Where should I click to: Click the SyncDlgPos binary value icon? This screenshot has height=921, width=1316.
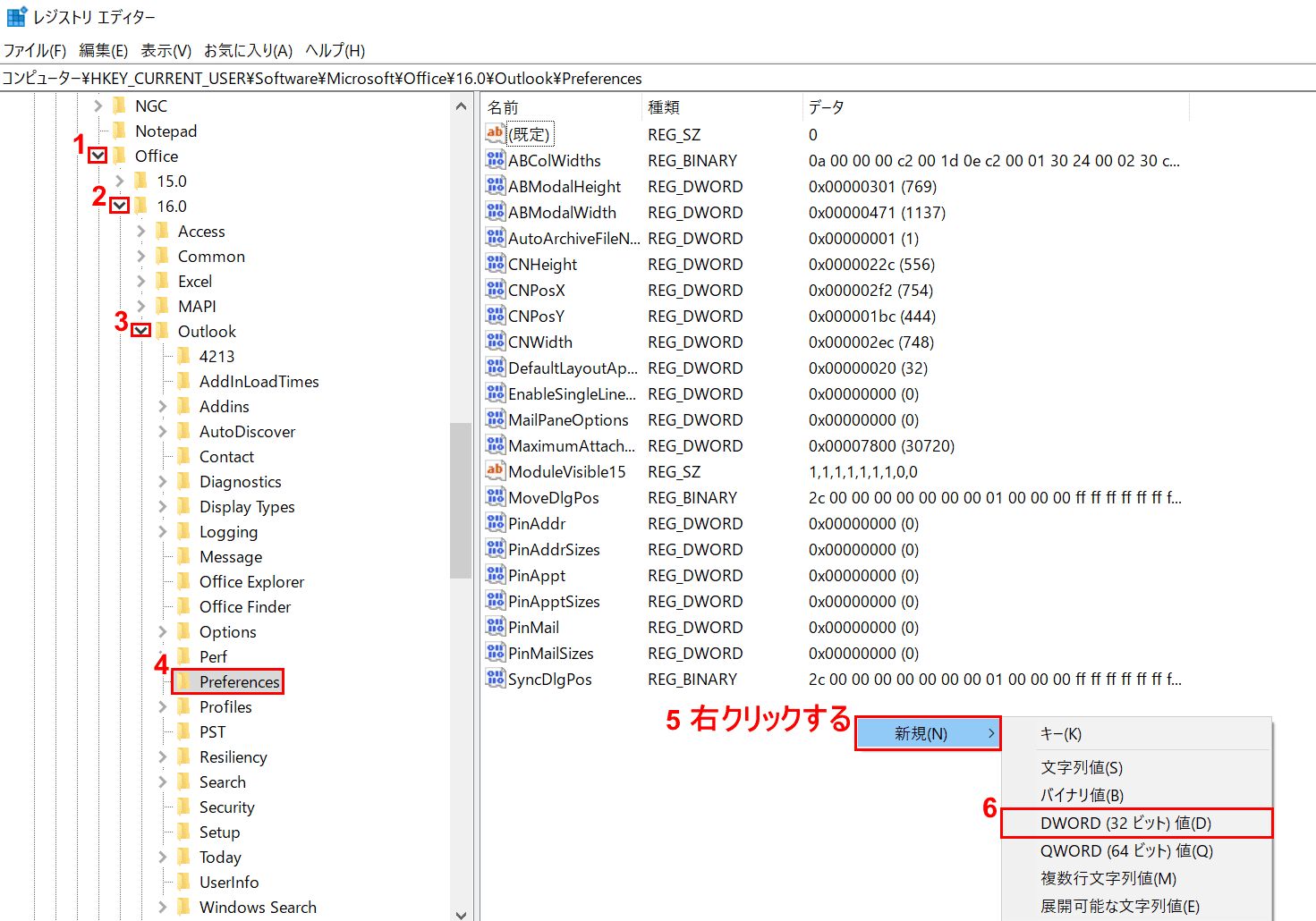click(x=495, y=679)
